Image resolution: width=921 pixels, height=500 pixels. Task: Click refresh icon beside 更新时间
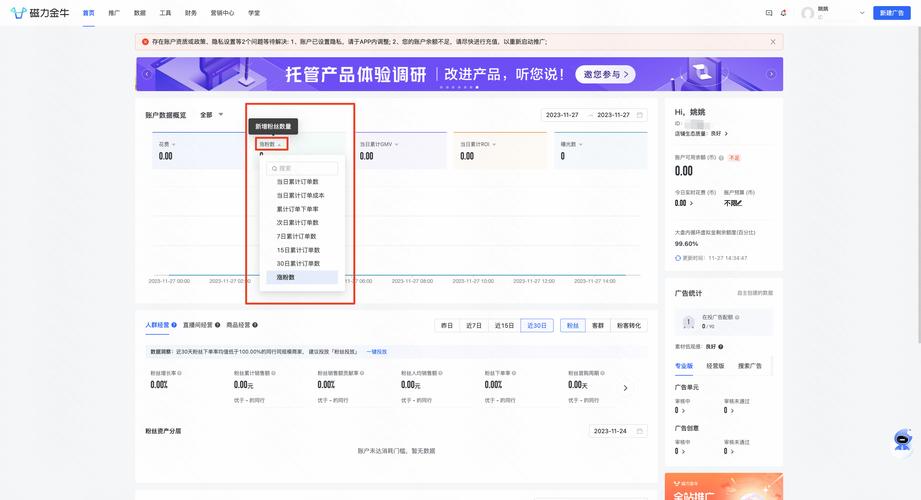click(678, 258)
